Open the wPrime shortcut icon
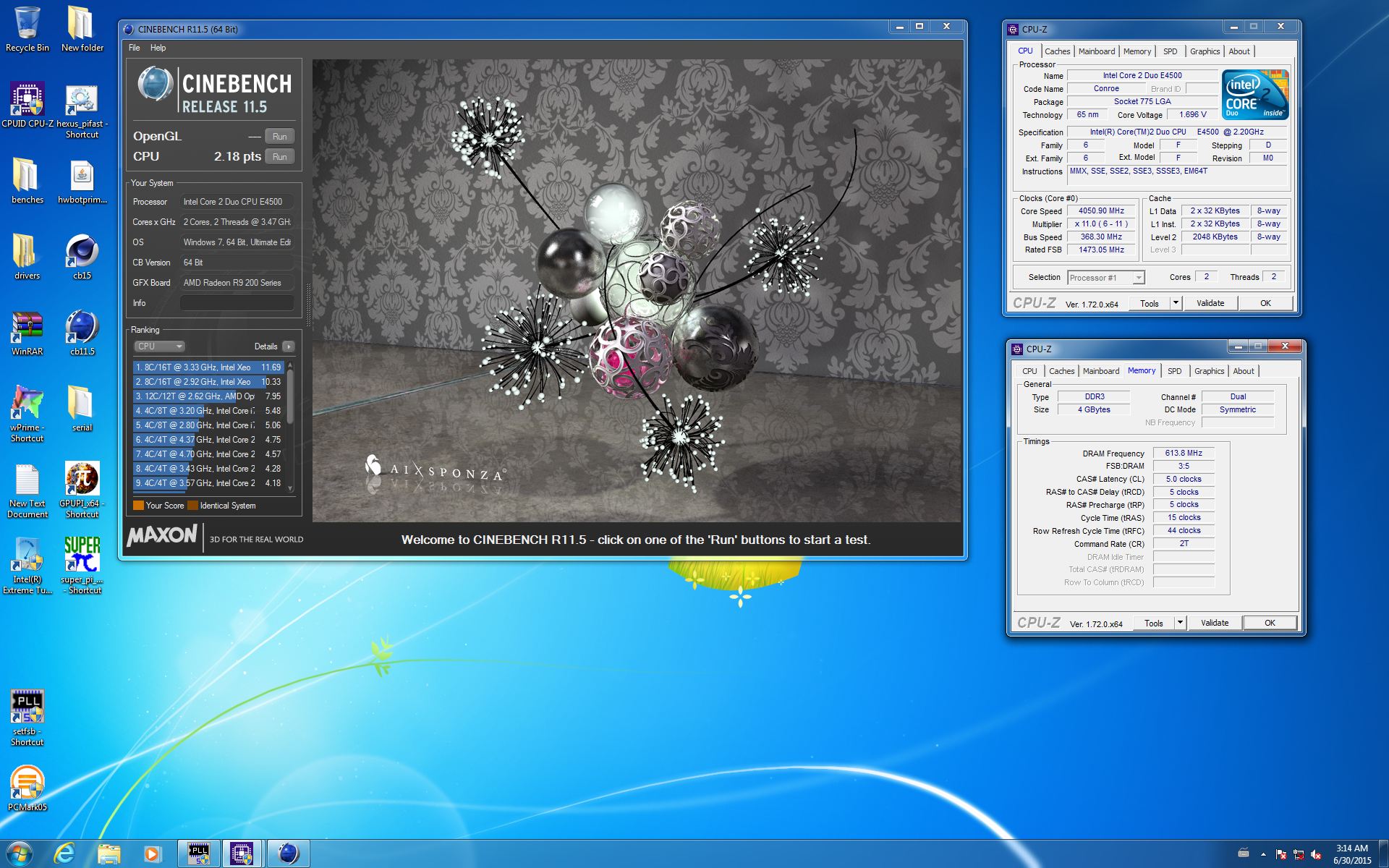The height and width of the screenshot is (868, 1389). click(x=27, y=412)
